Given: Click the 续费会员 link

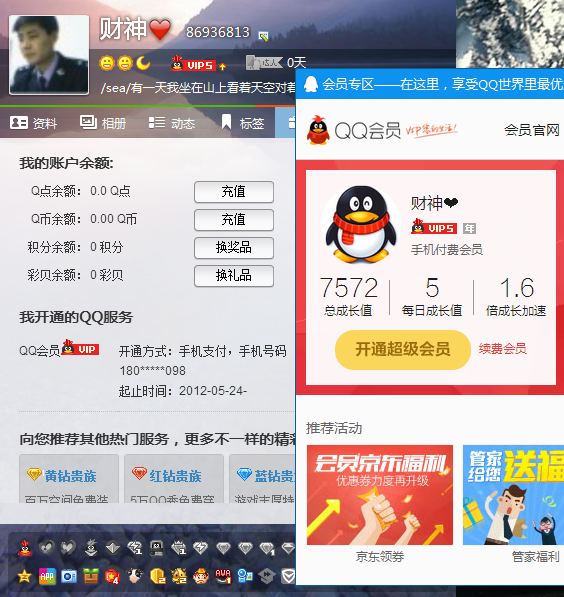Looking at the screenshot, I should tap(503, 349).
